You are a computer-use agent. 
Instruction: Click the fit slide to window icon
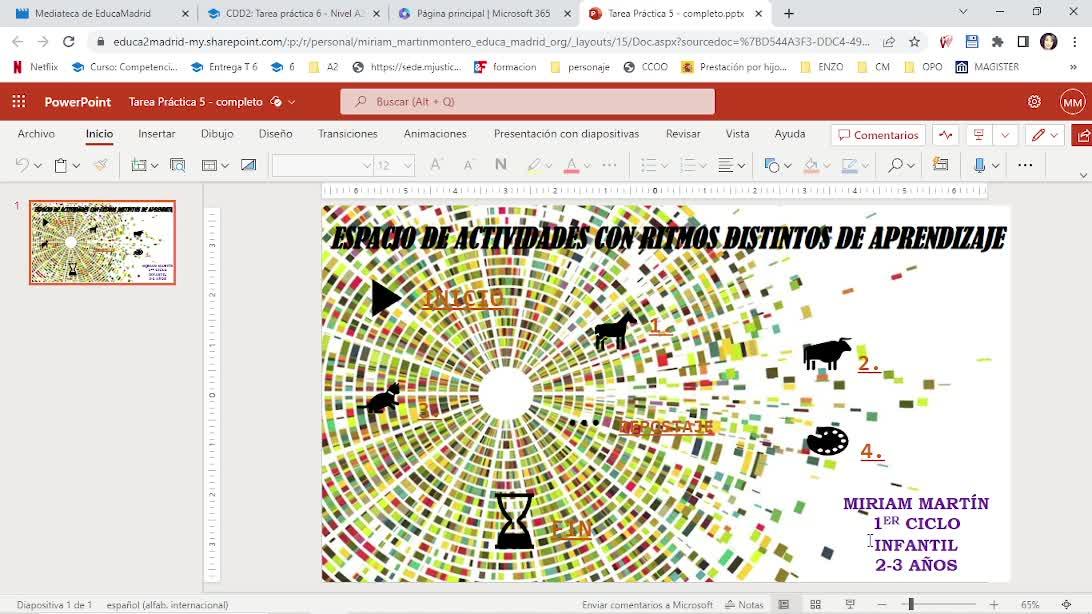click(x=1066, y=605)
